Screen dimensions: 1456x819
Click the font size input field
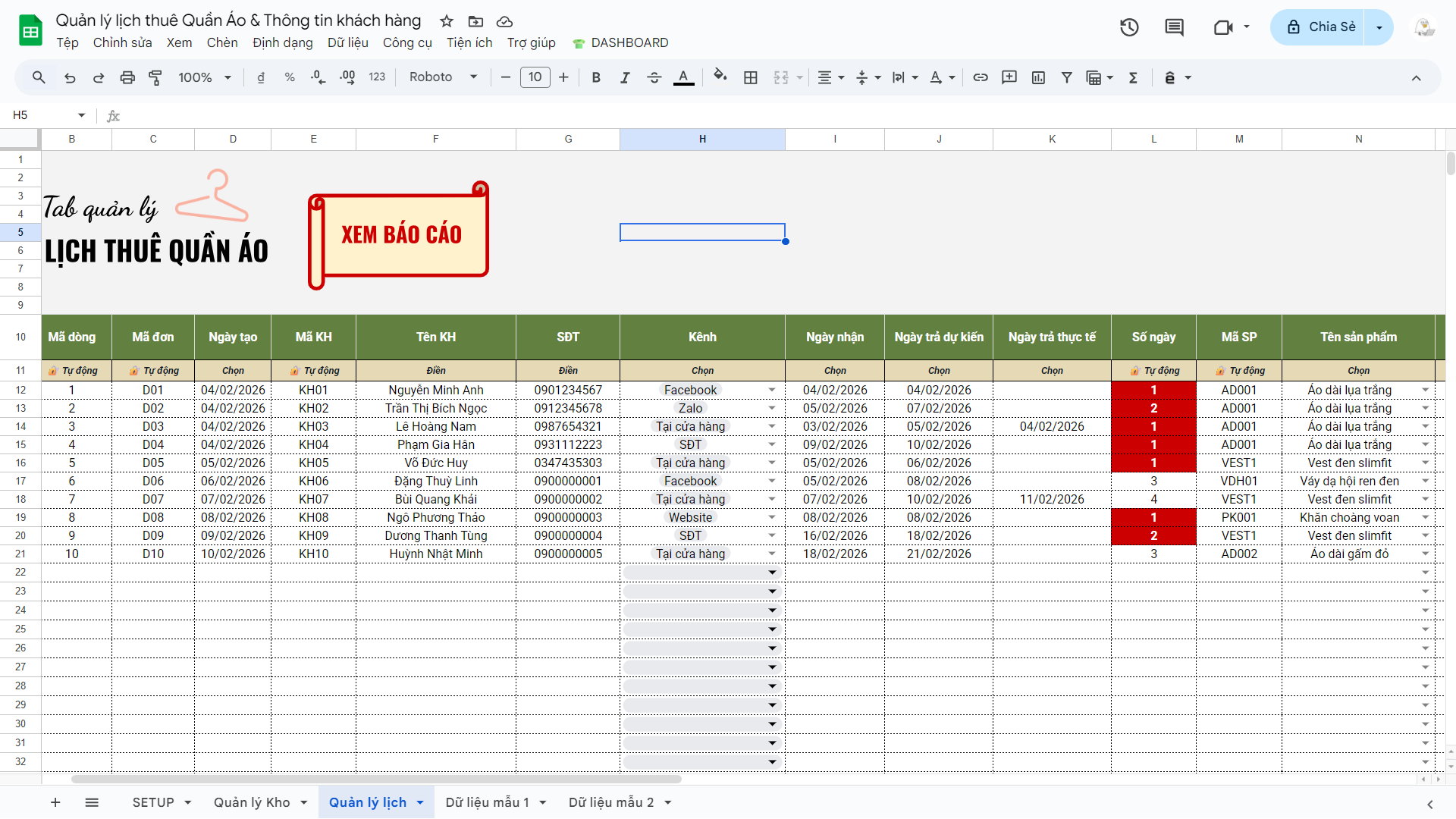tap(535, 77)
